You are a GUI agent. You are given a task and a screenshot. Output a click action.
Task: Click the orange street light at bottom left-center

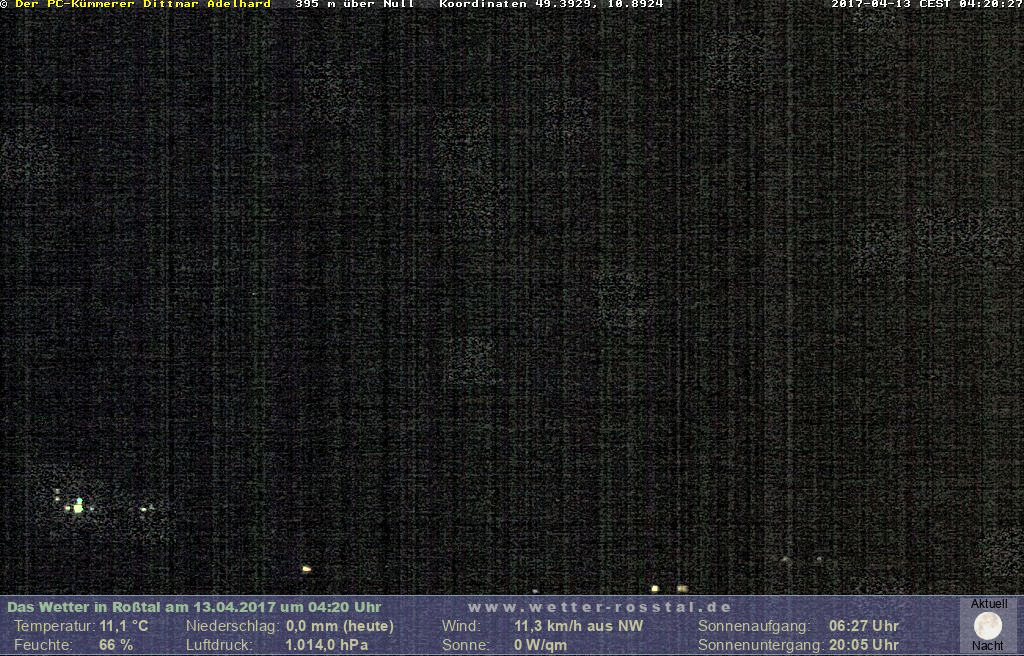306,569
